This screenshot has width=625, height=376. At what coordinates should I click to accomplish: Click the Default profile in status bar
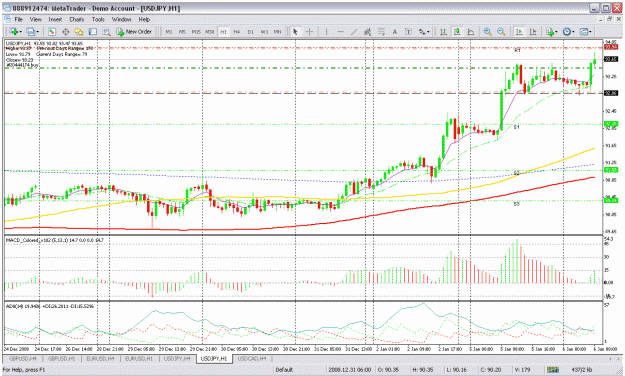(x=284, y=370)
